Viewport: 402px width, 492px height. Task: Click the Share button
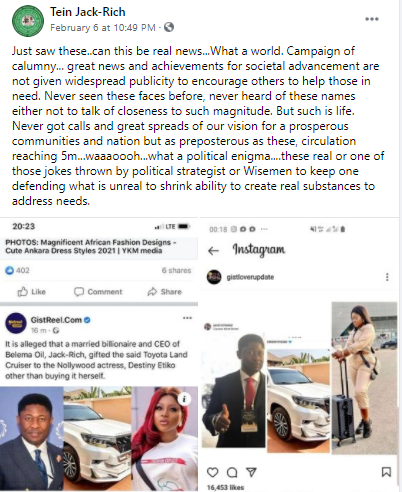click(164, 292)
